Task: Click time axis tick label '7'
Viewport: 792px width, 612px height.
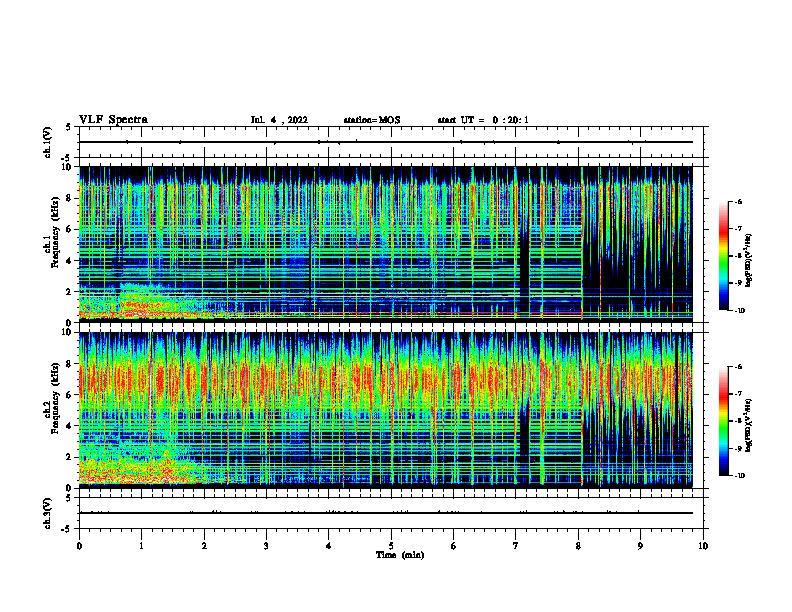Action: click(516, 546)
